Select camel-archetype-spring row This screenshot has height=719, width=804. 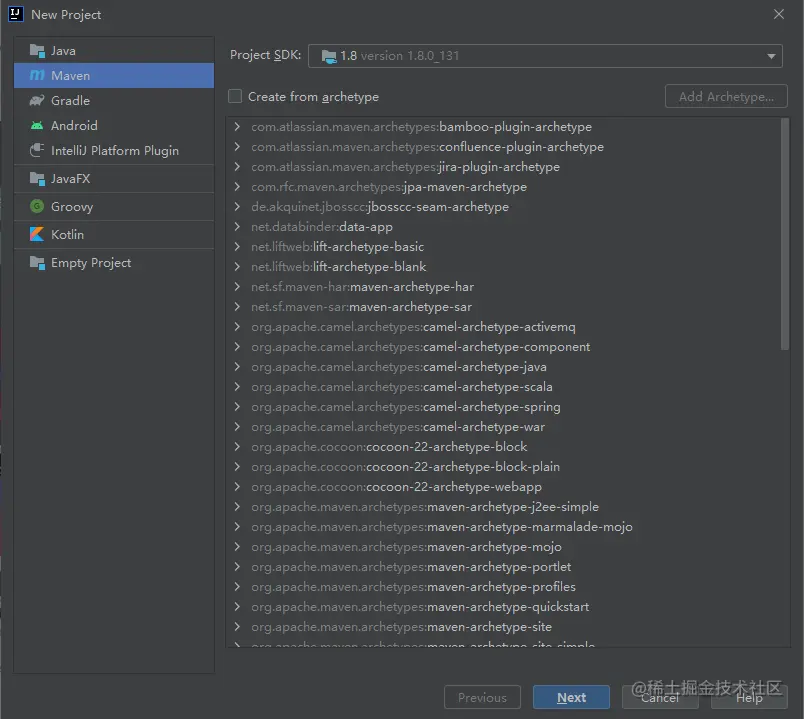point(502,407)
